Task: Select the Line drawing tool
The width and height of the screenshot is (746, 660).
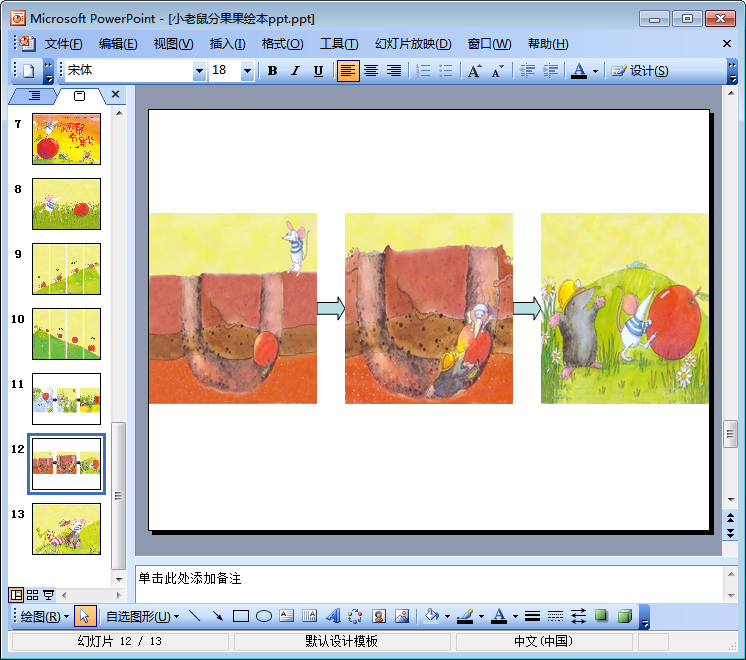Action: coord(195,617)
